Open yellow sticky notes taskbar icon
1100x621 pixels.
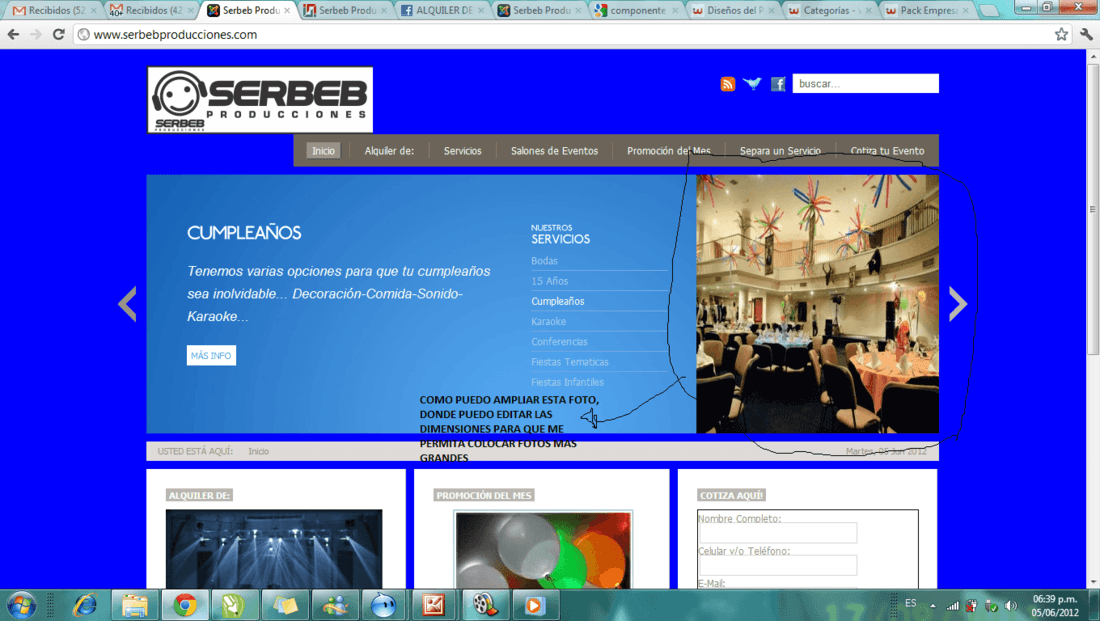click(284, 605)
